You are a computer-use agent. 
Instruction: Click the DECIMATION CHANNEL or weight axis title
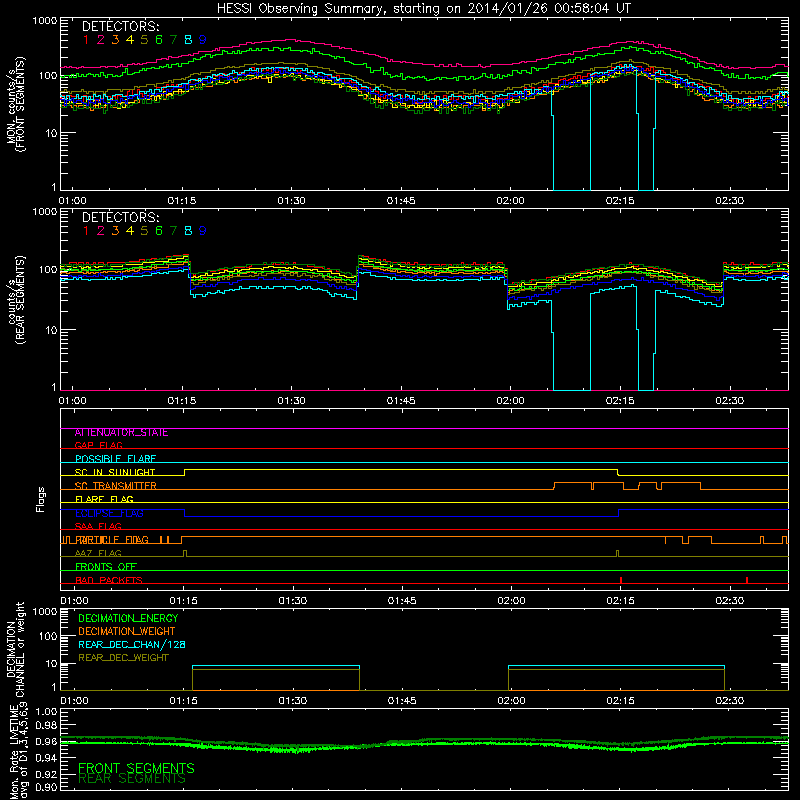tap(15, 649)
